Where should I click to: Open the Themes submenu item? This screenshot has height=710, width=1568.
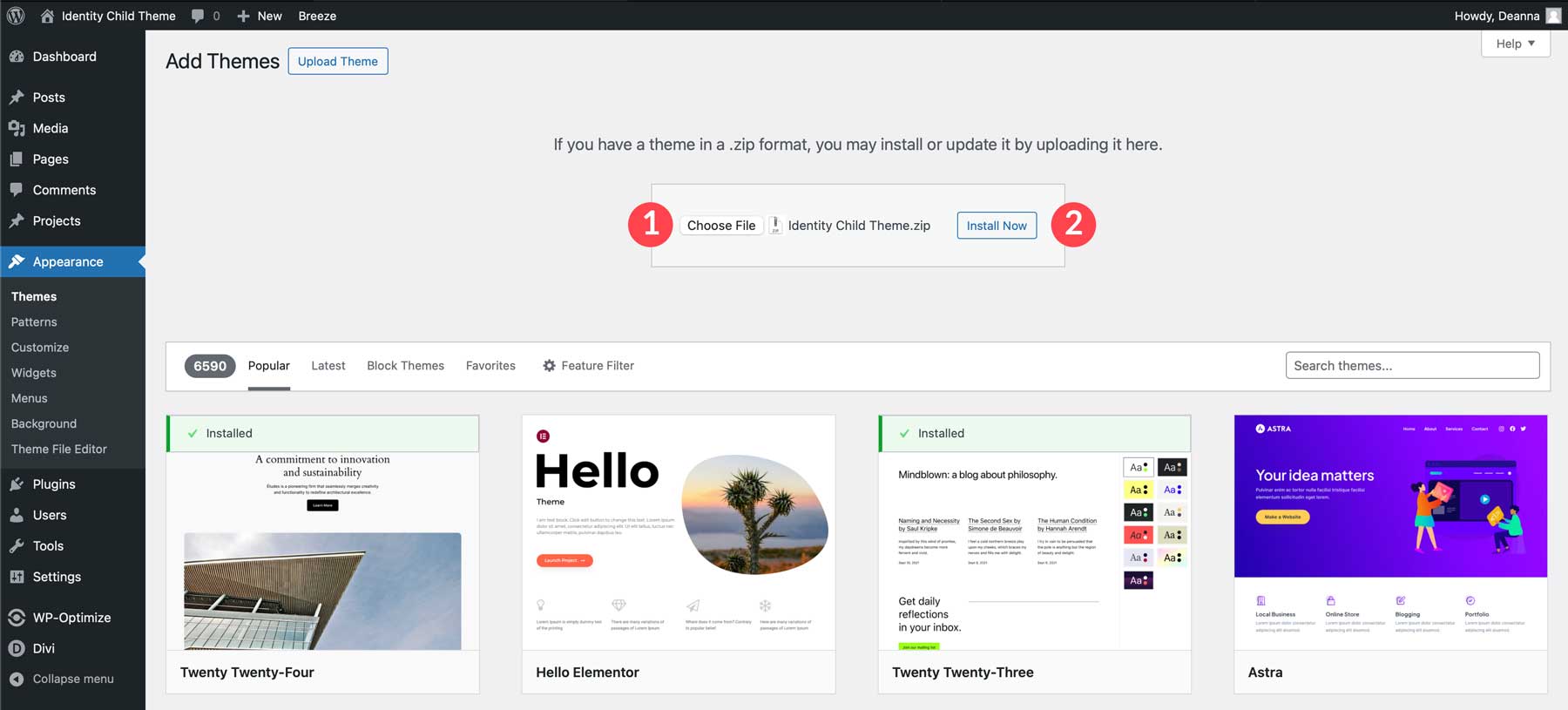tap(34, 297)
